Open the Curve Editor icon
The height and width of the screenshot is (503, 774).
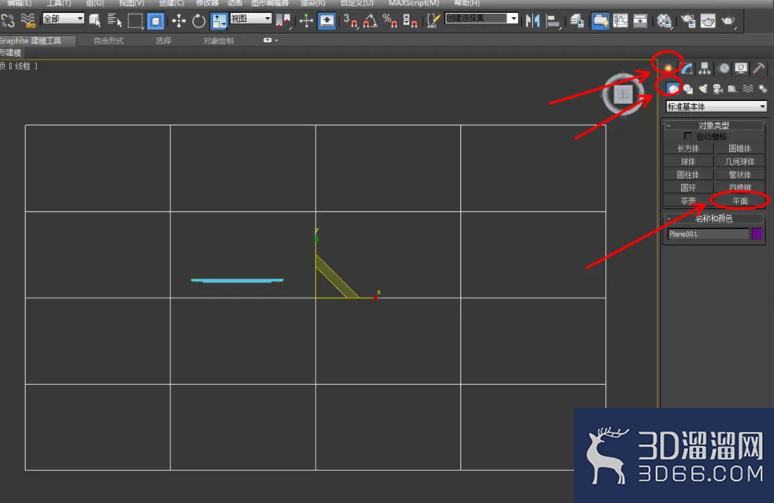click(620, 21)
